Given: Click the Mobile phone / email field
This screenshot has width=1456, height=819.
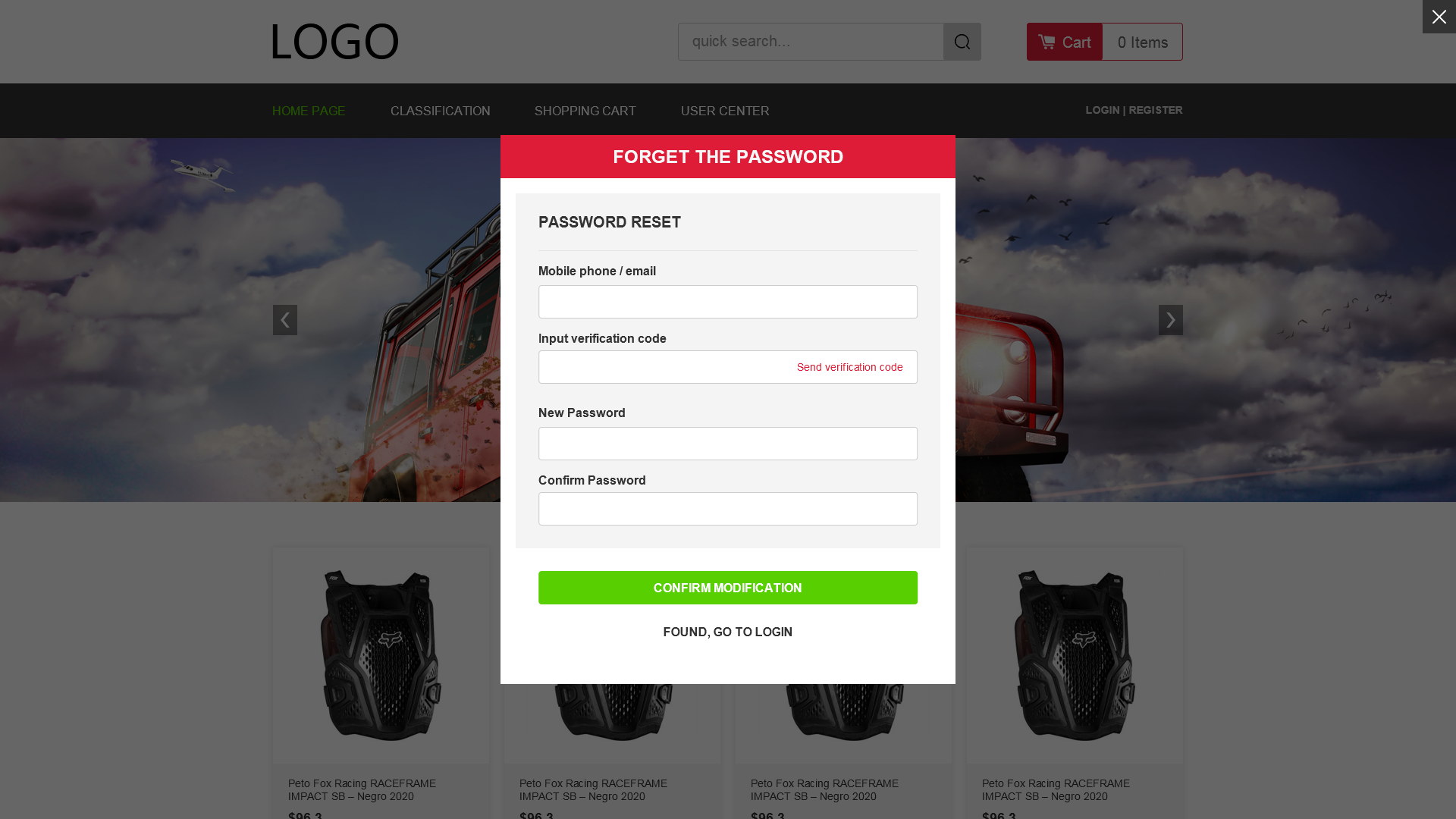Looking at the screenshot, I should pos(727,302).
